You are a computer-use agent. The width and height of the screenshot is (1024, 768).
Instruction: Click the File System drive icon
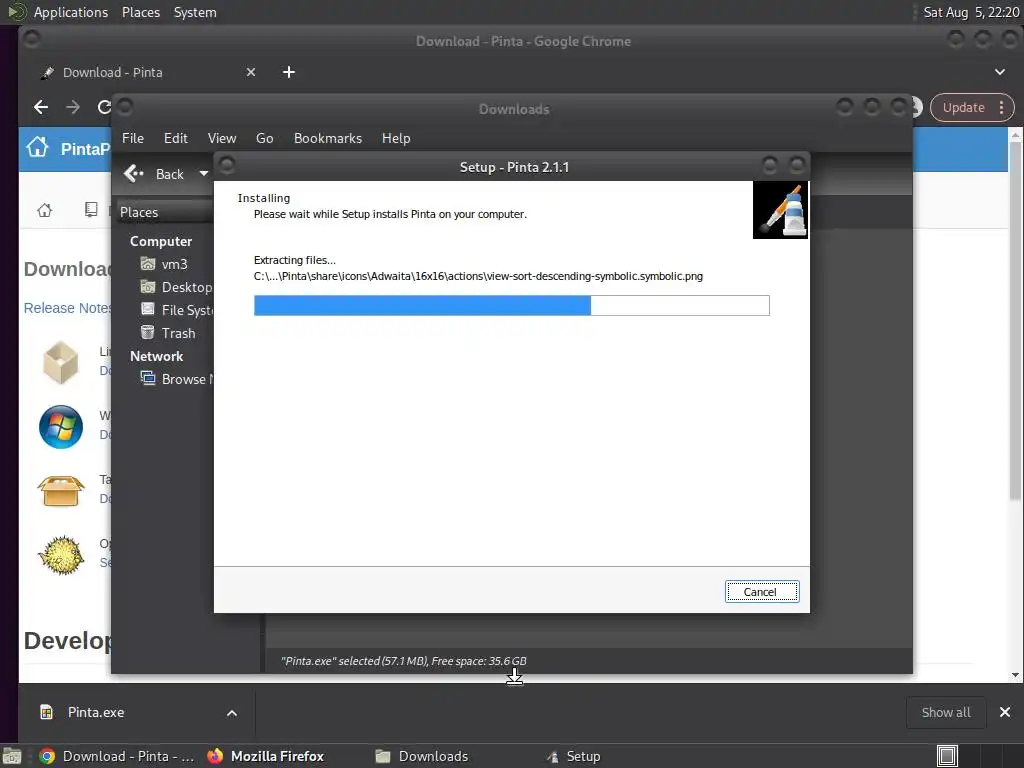point(148,310)
